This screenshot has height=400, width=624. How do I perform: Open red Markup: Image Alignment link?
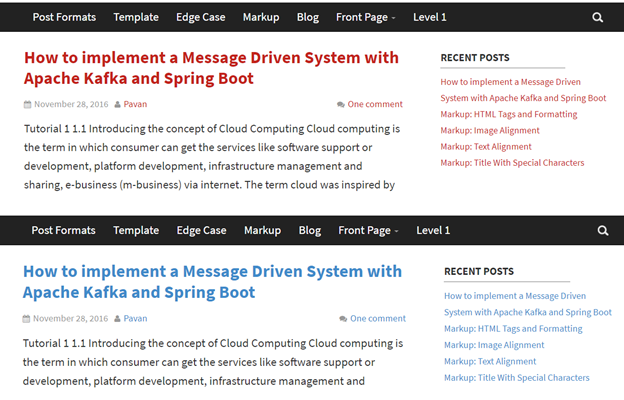point(490,131)
